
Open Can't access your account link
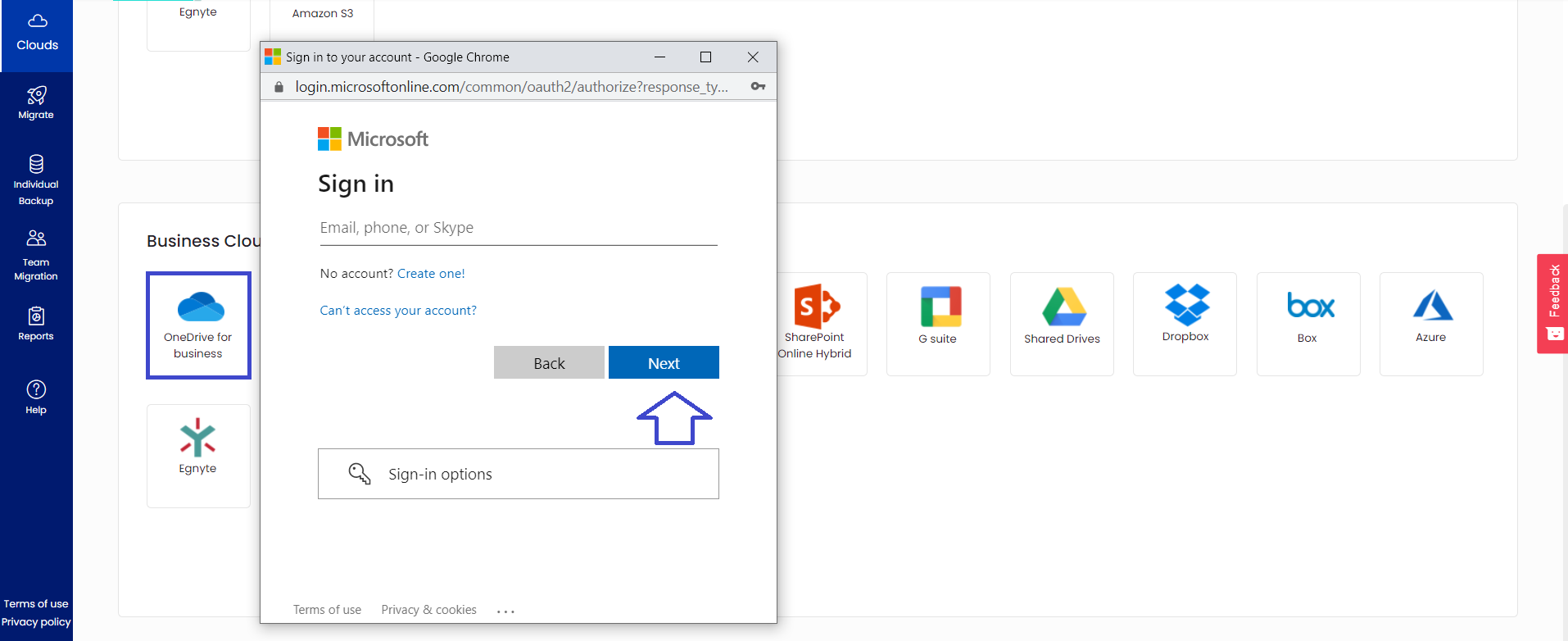[398, 311]
